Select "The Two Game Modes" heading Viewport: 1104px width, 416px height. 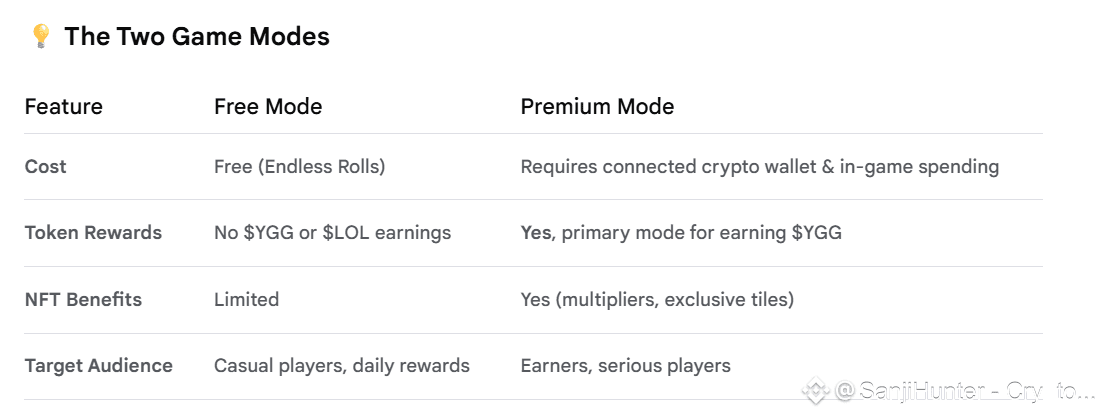click(197, 37)
